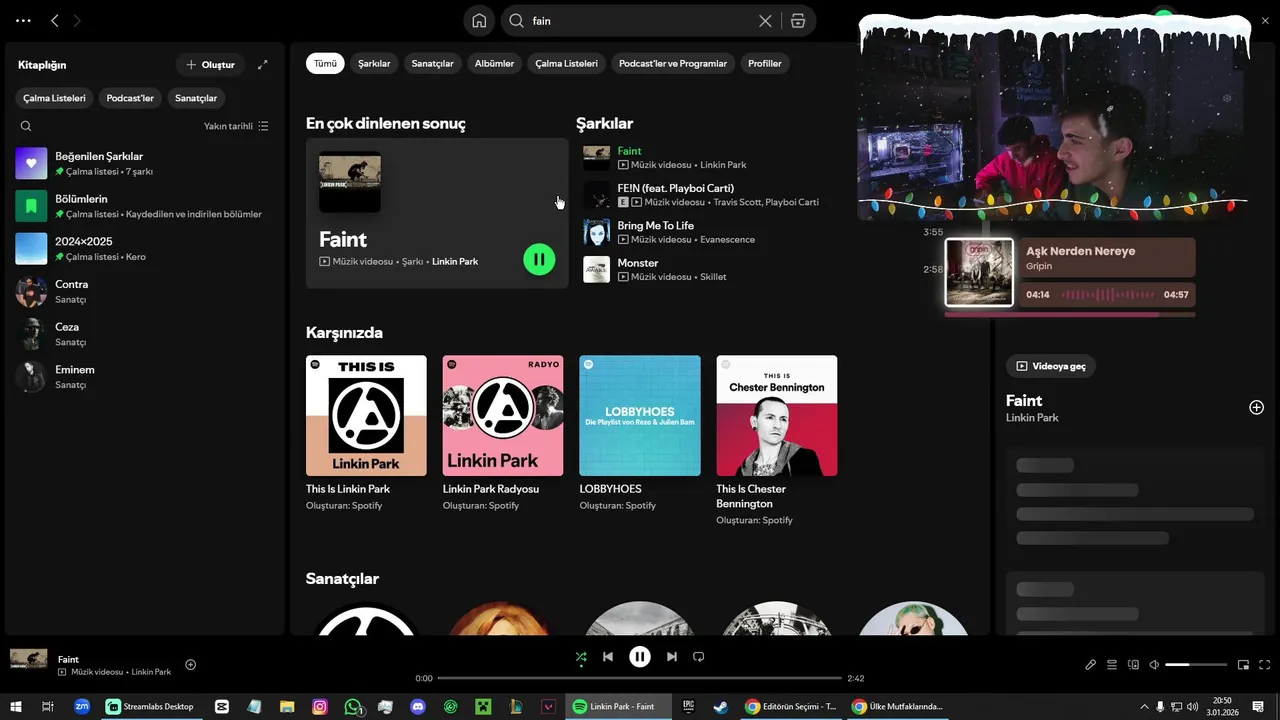
Task: Click Linkin Park under Faint in right panel
Action: (x=1032, y=418)
